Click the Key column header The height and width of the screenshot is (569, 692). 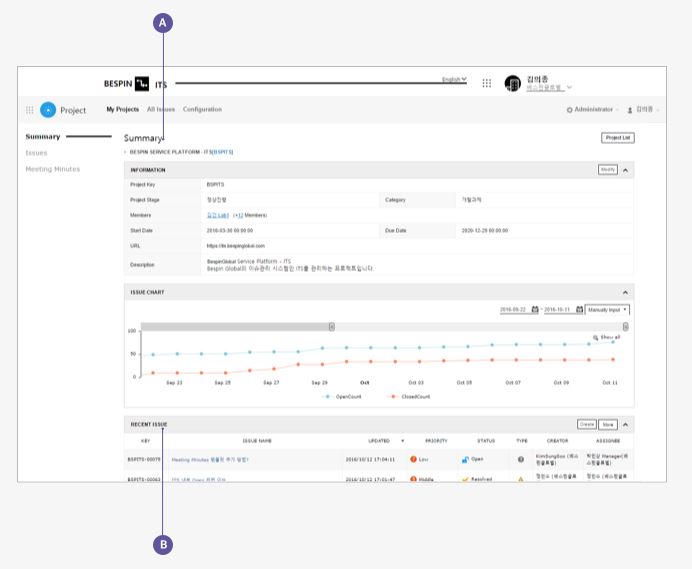145,441
